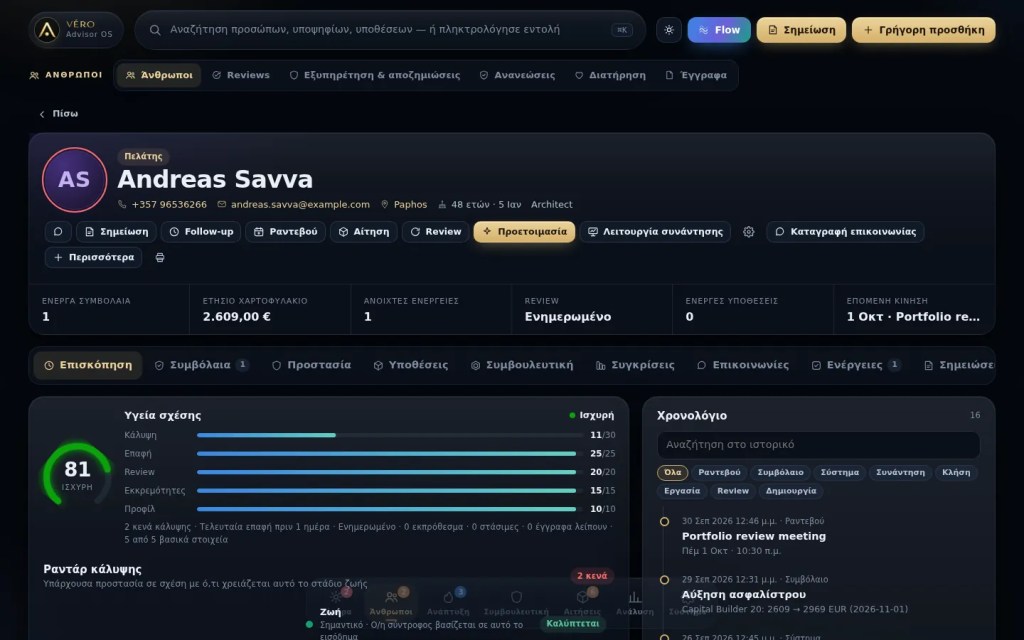The image size is (1024, 640).
Task: Click the 2 κενά badge
Action: [592, 576]
